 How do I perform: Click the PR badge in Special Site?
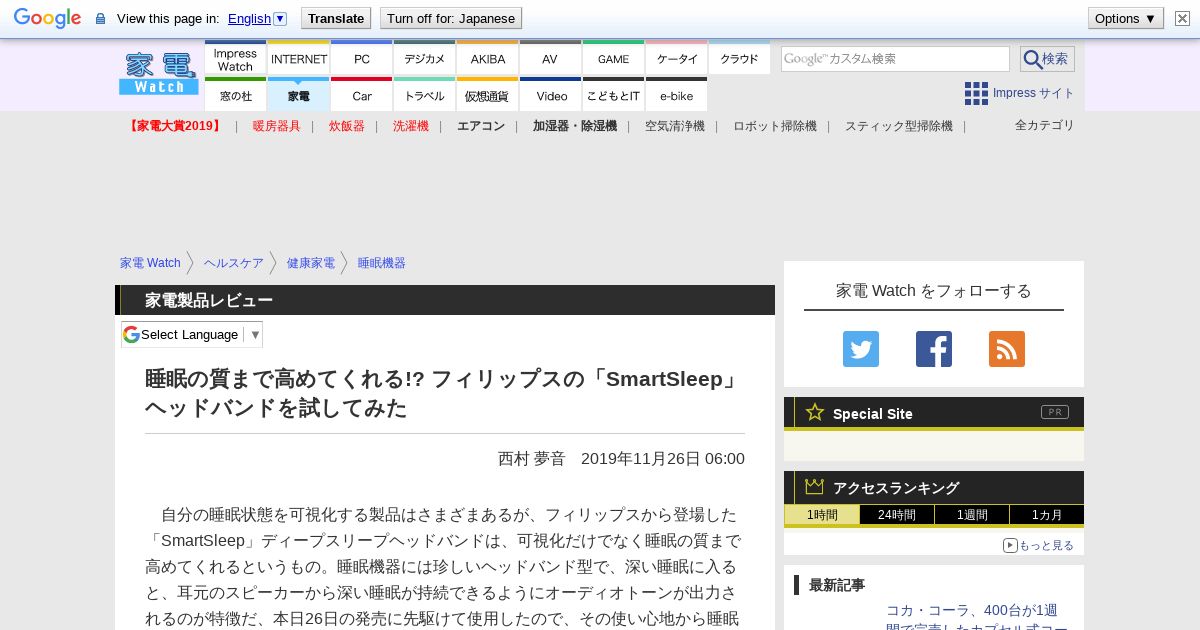tap(1054, 412)
